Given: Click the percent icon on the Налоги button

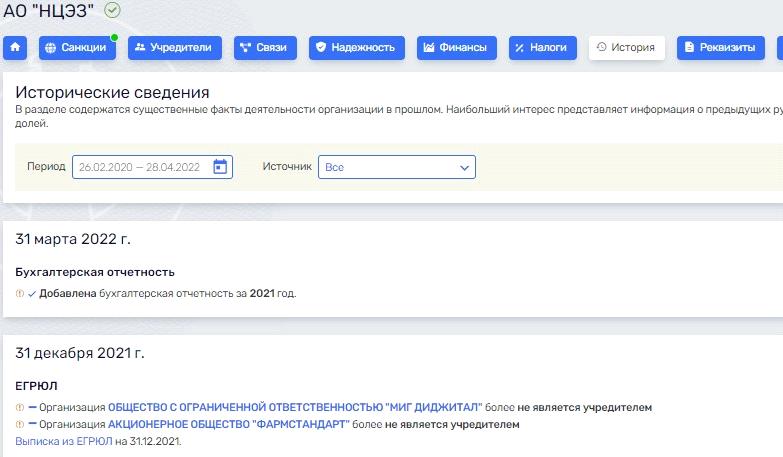Looking at the screenshot, I should [520, 48].
